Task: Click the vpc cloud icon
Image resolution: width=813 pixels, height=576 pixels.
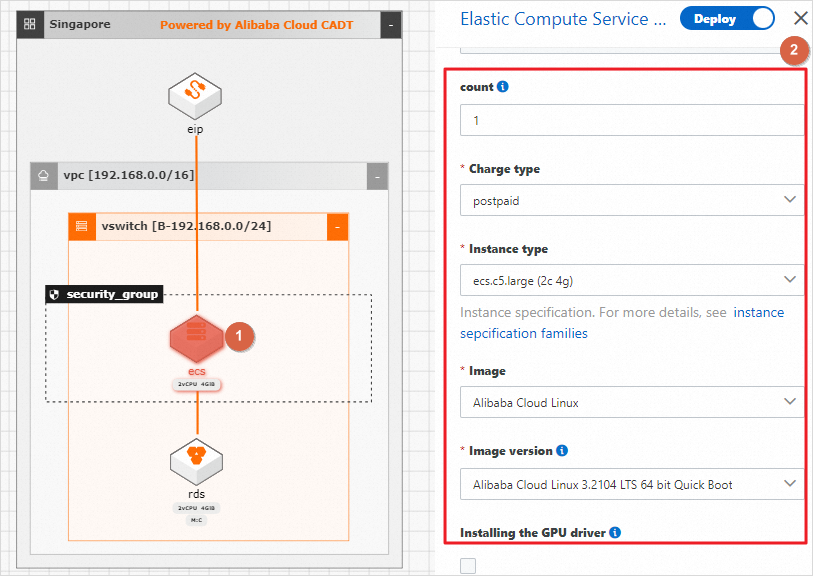Action: click(44, 176)
